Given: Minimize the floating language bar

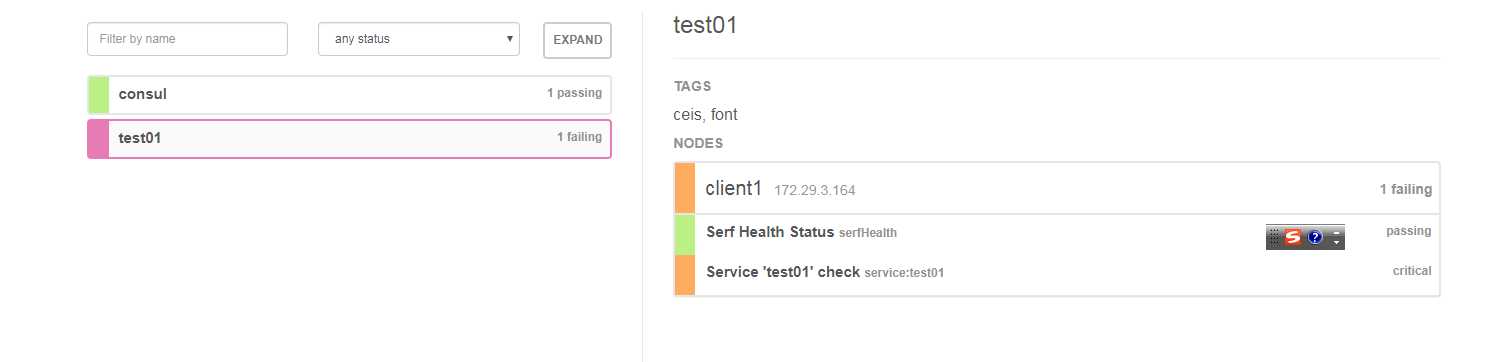Looking at the screenshot, I should click(1337, 232).
